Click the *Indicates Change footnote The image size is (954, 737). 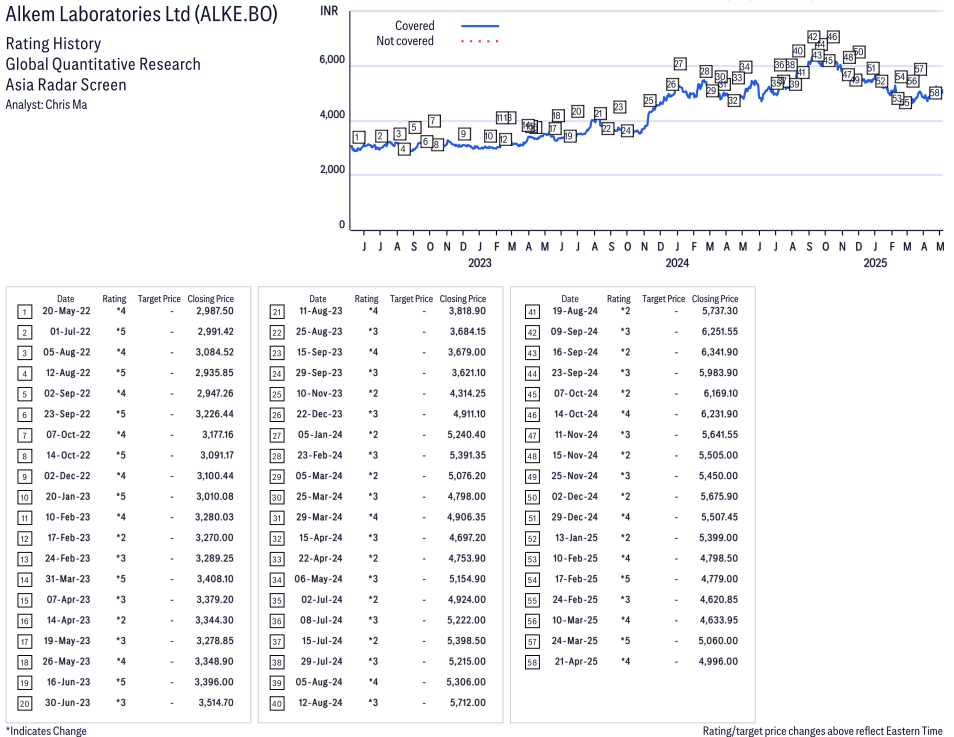46,730
